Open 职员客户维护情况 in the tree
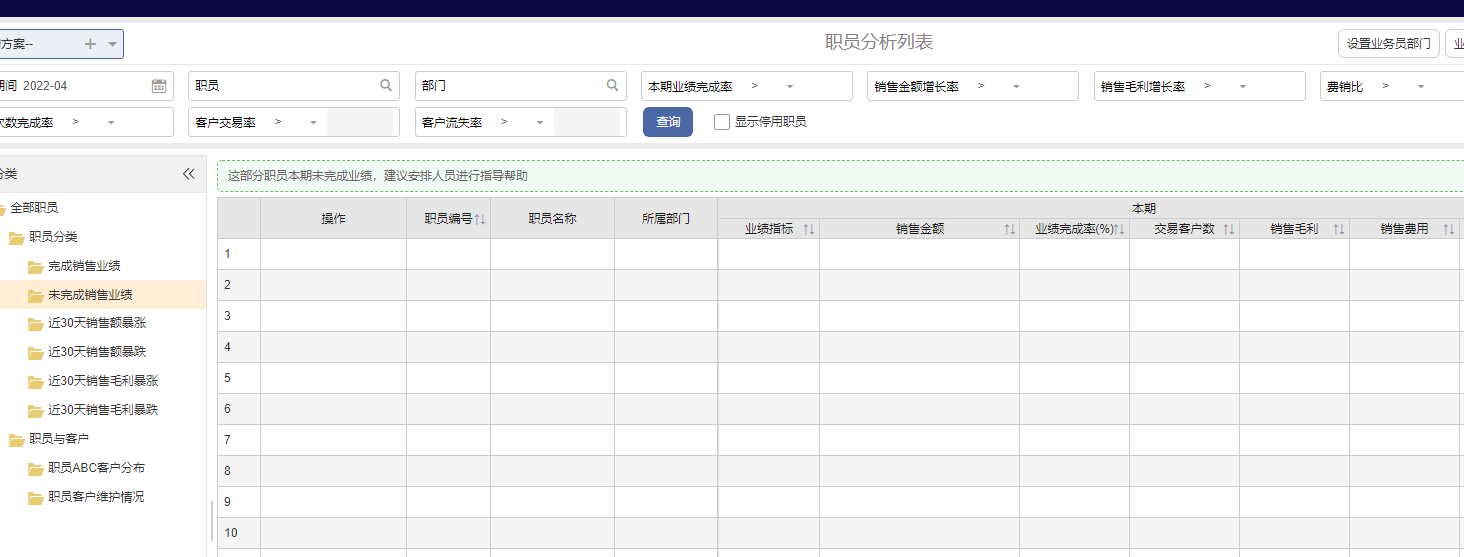Image resolution: width=1464 pixels, height=557 pixels. tap(96, 497)
